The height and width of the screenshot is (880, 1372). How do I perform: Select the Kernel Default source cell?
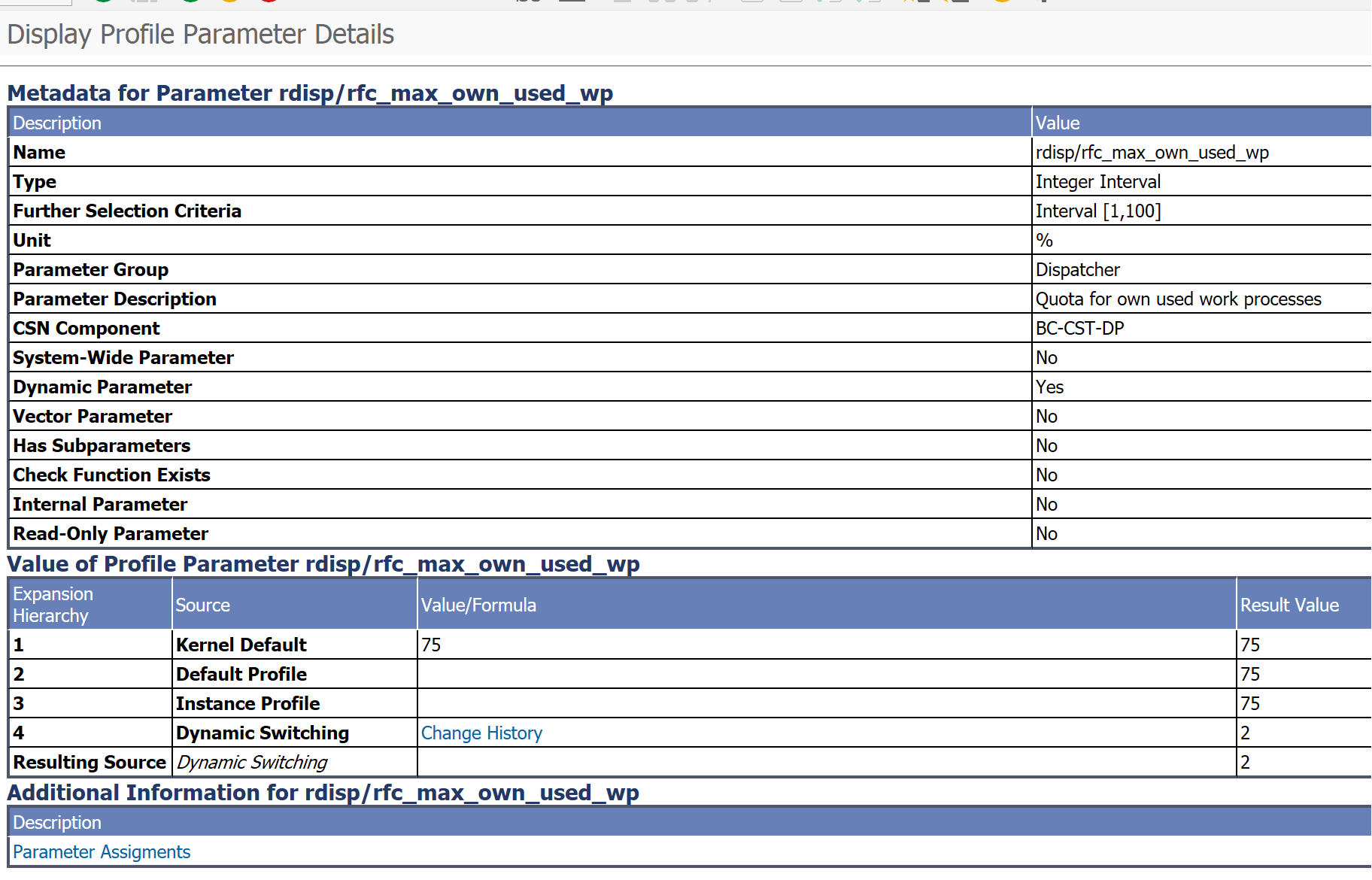pos(241,645)
